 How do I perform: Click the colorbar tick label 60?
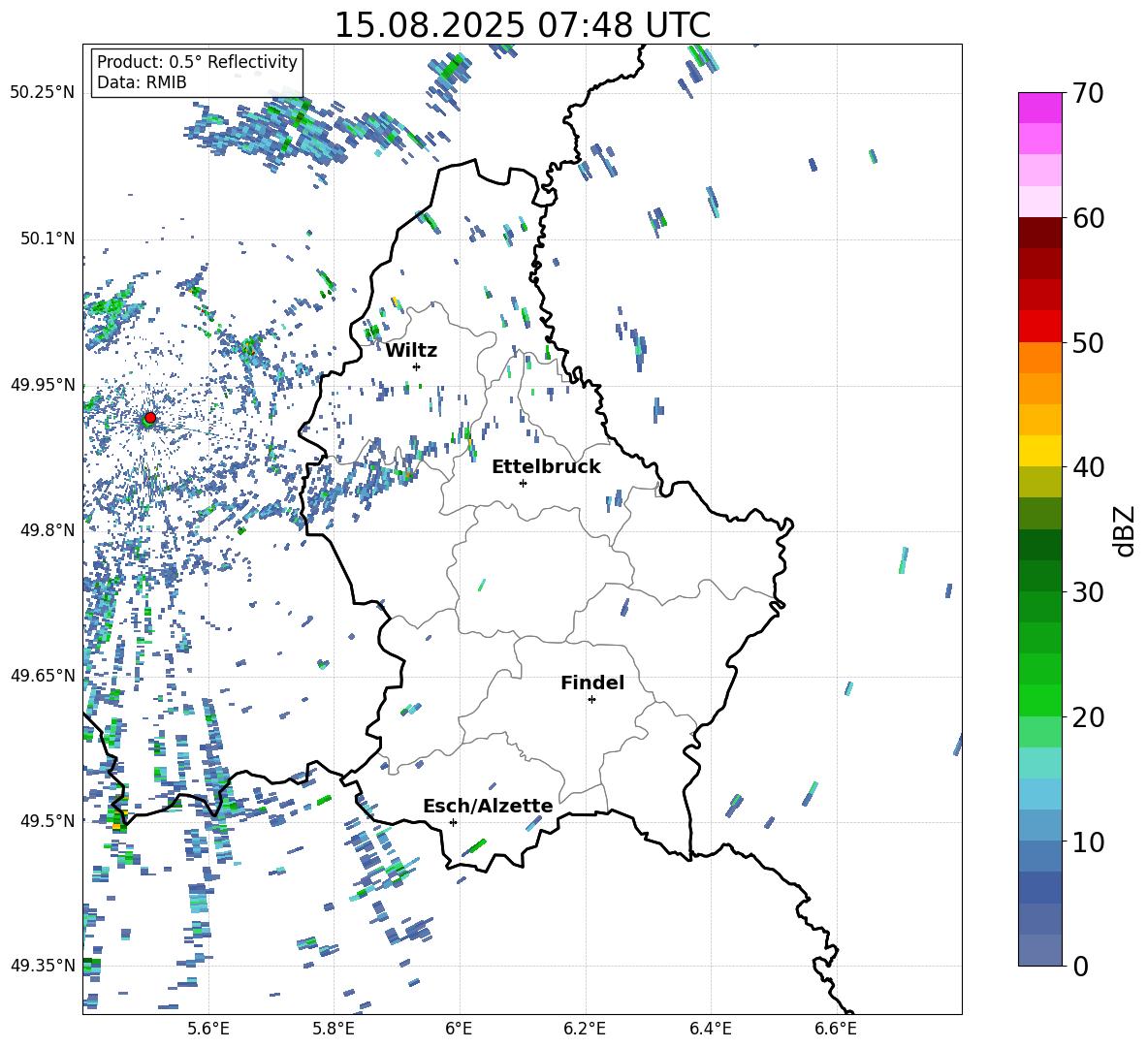pyautogui.click(x=1089, y=218)
